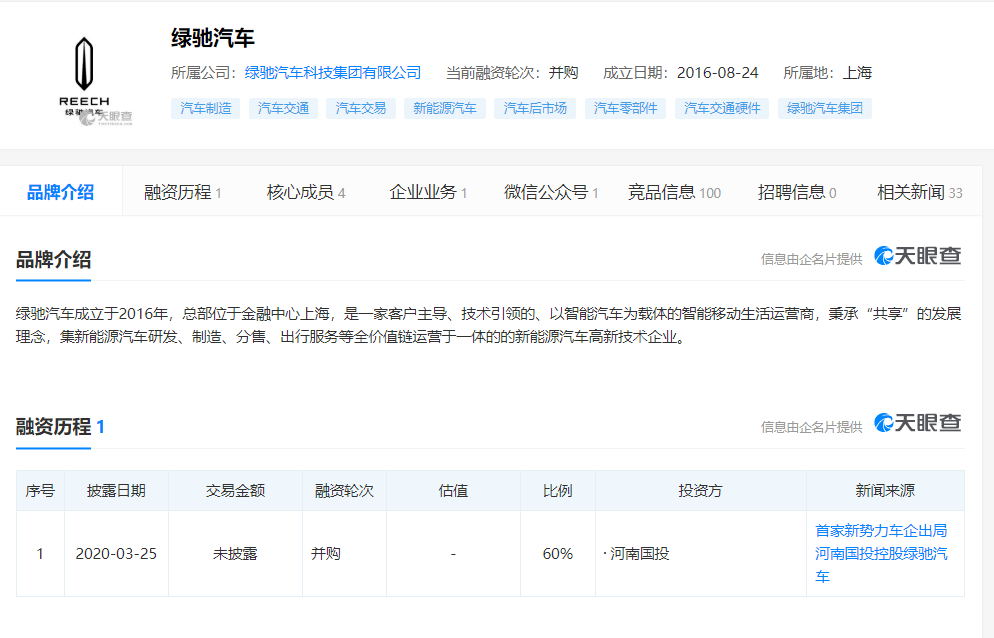Click the 未披露 amount cell
Viewport: 994px width, 638px height.
(x=235, y=554)
